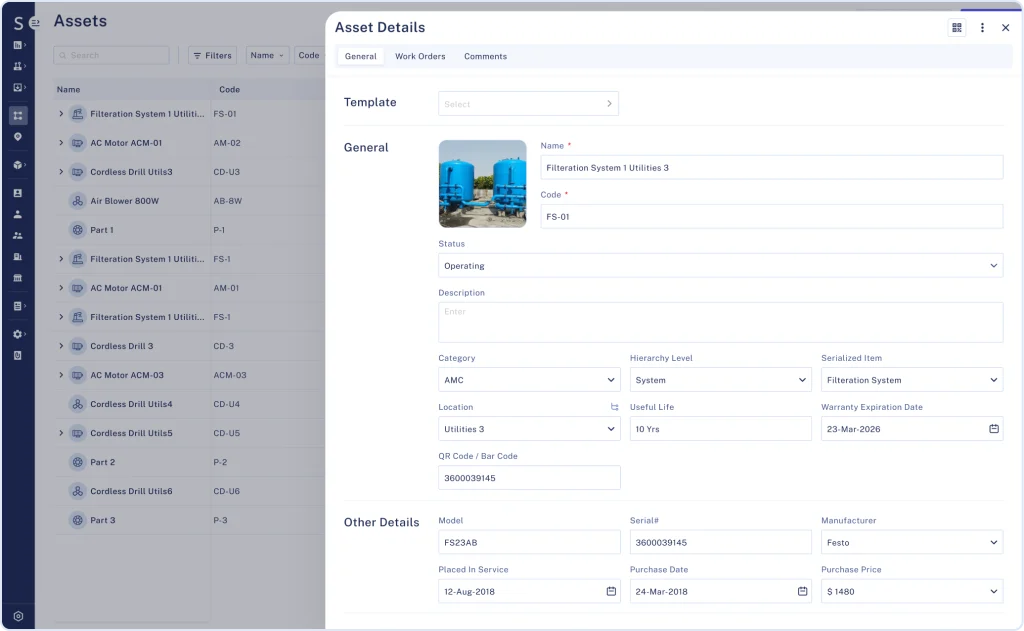
Task: Click the Filters button
Action: 212,56
